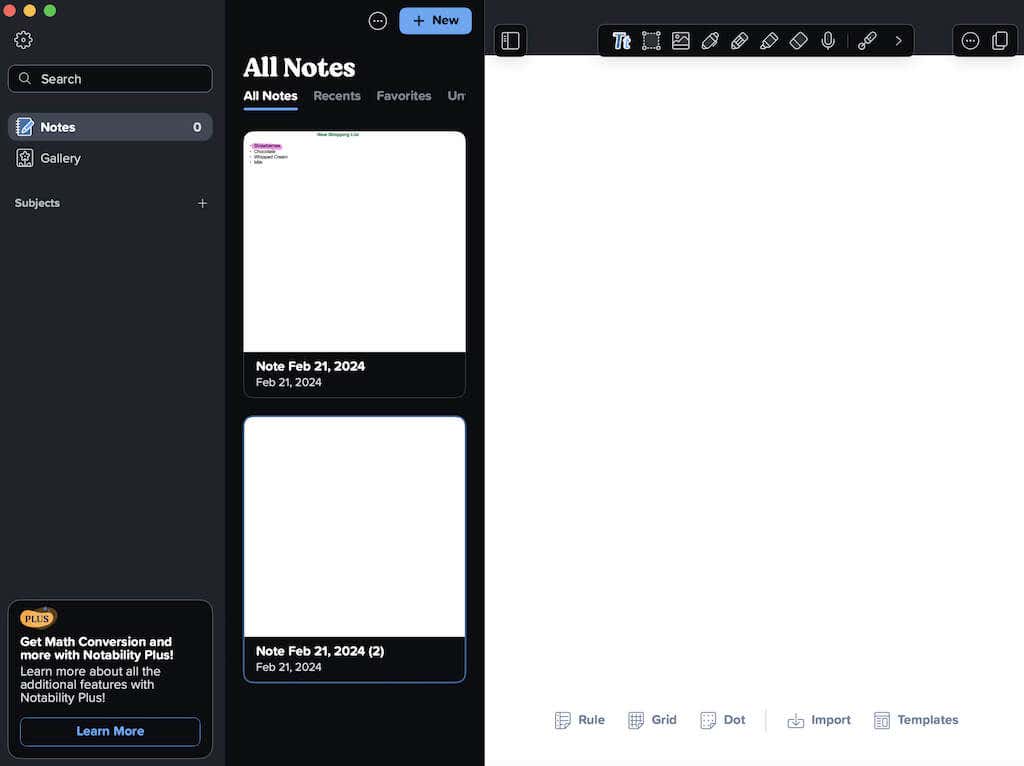Enable Grid paper style
This screenshot has width=1024, height=766.
point(652,720)
